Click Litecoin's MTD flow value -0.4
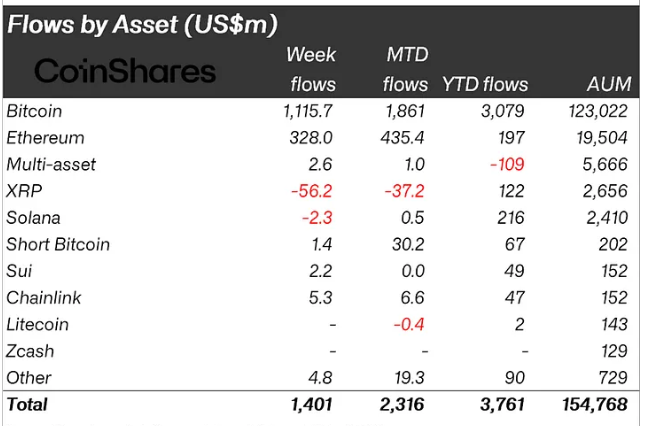648x426 pixels. tap(411, 324)
